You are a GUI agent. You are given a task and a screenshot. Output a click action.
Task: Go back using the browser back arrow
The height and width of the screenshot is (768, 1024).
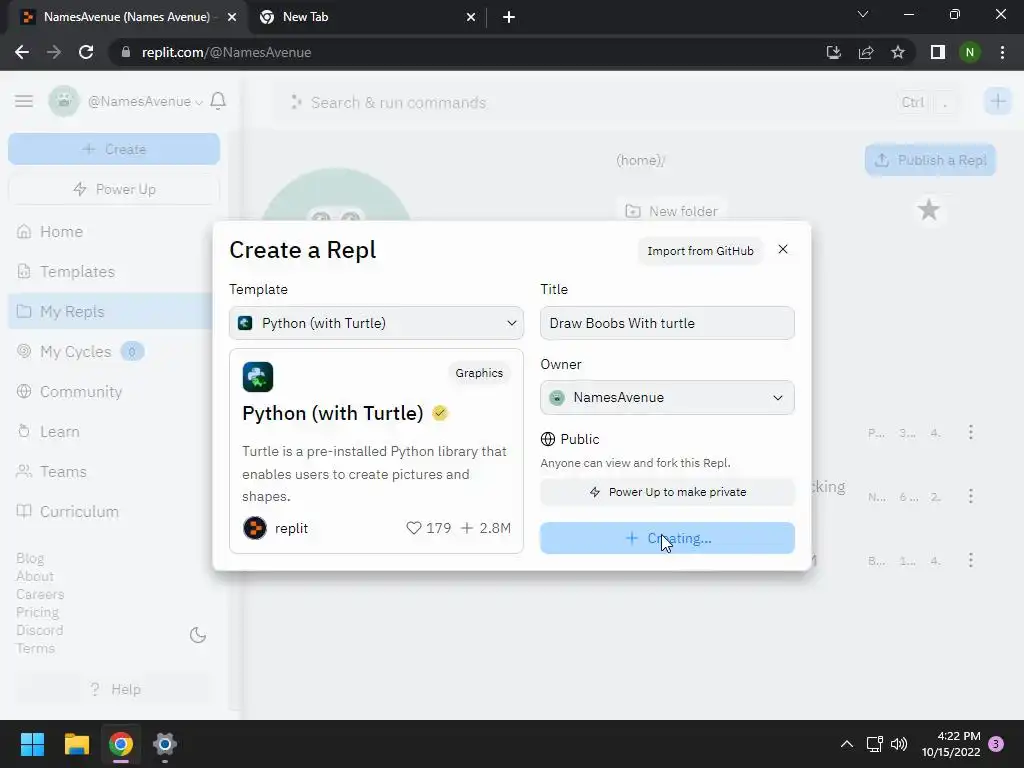click(x=22, y=52)
